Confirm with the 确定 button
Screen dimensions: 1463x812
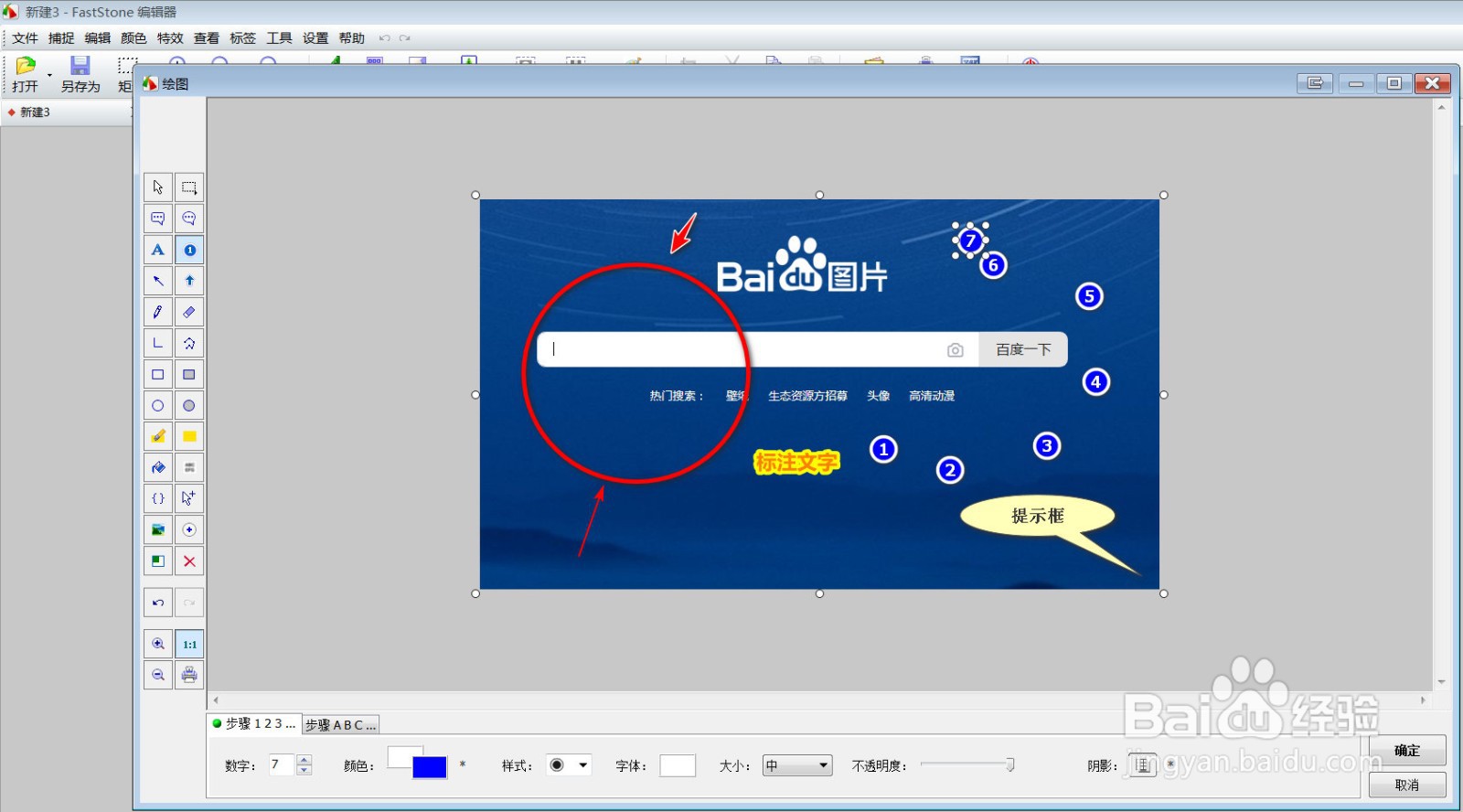pyautogui.click(x=1407, y=750)
